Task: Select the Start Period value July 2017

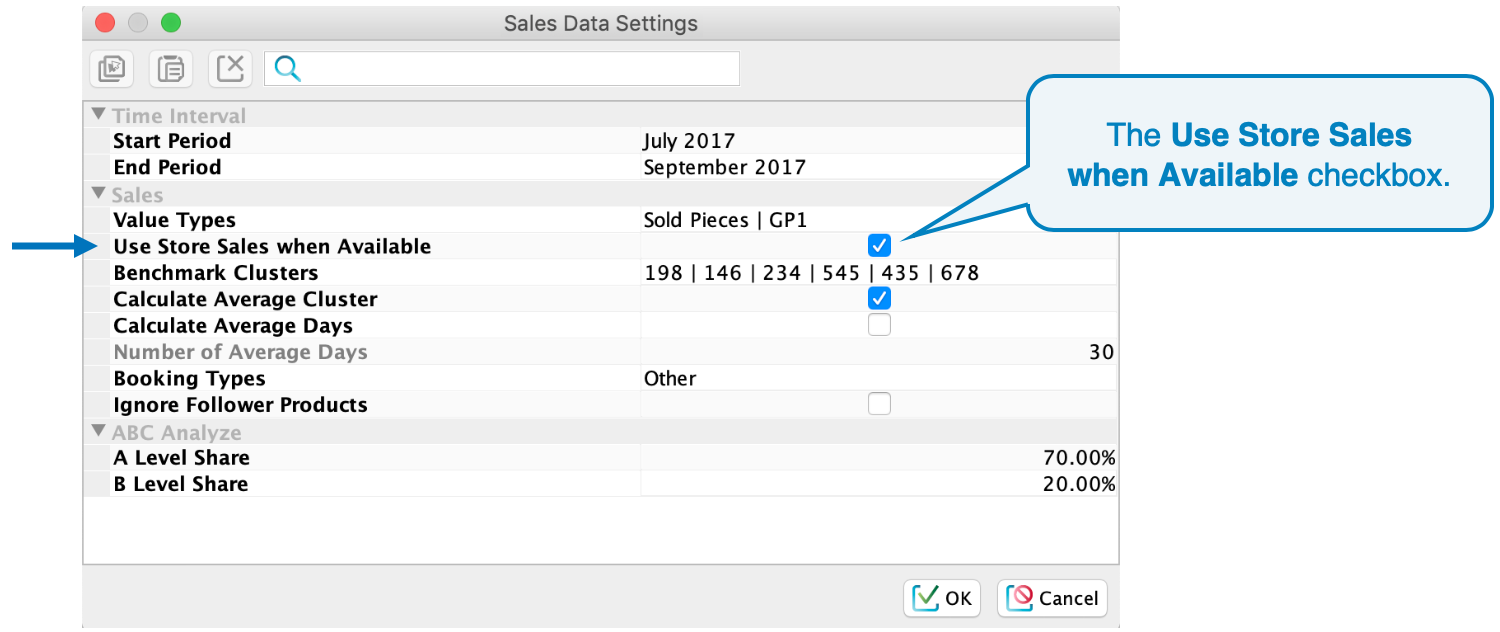Action: coord(689,141)
